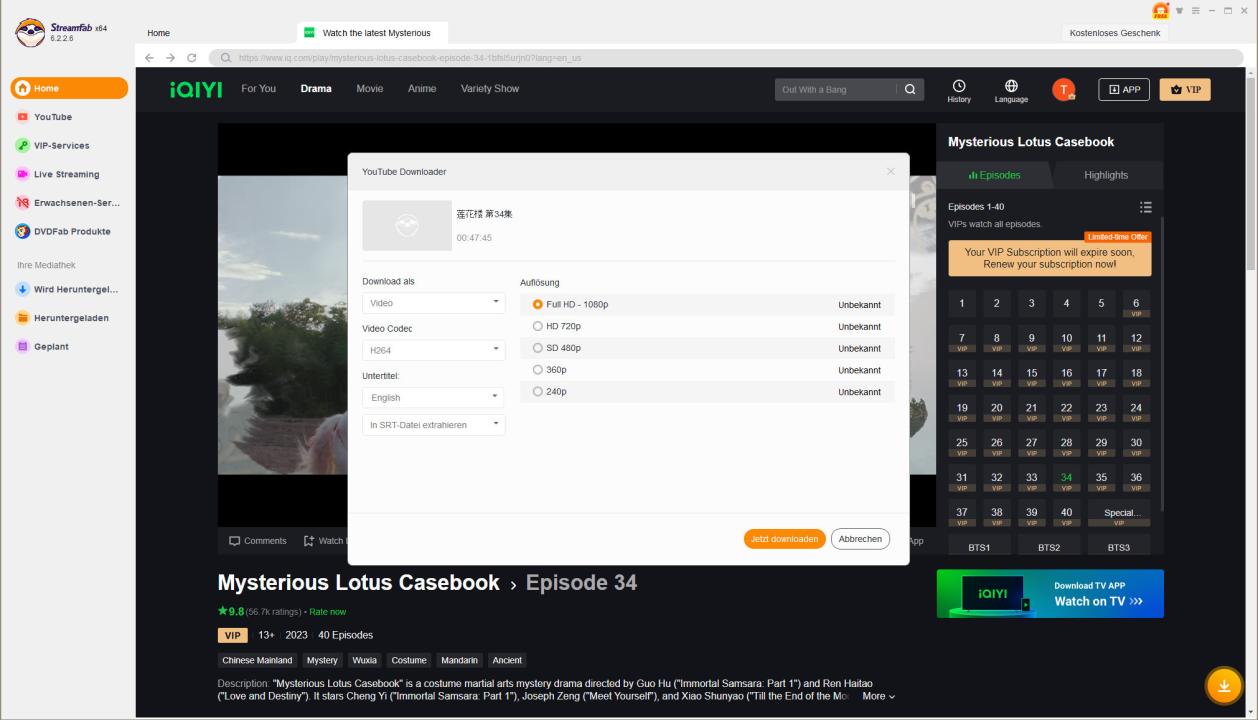The height and width of the screenshot is (720, 1258).
Task: Click the Out With a Bang search field
Action: point(835,89)
